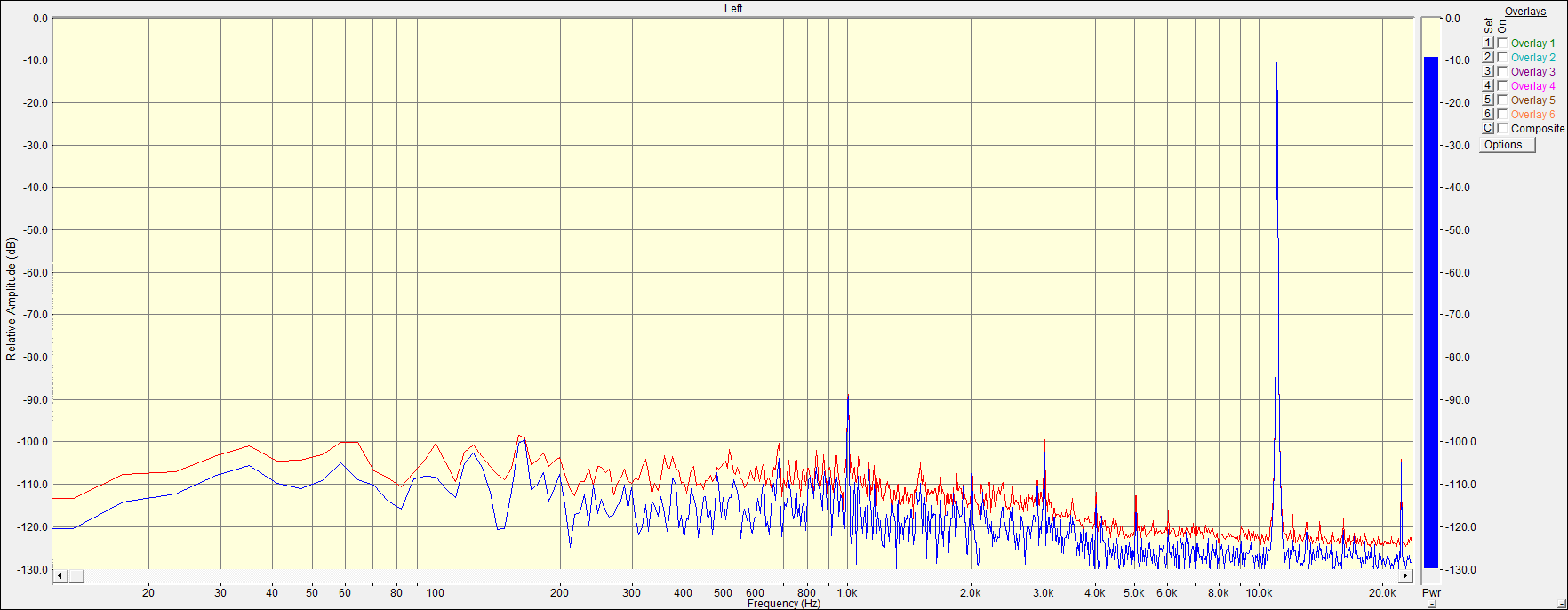Screen dimensions: 1568x610
Task: Enable the Overlay 2 checkbox
Action: tap(1502, 57)
